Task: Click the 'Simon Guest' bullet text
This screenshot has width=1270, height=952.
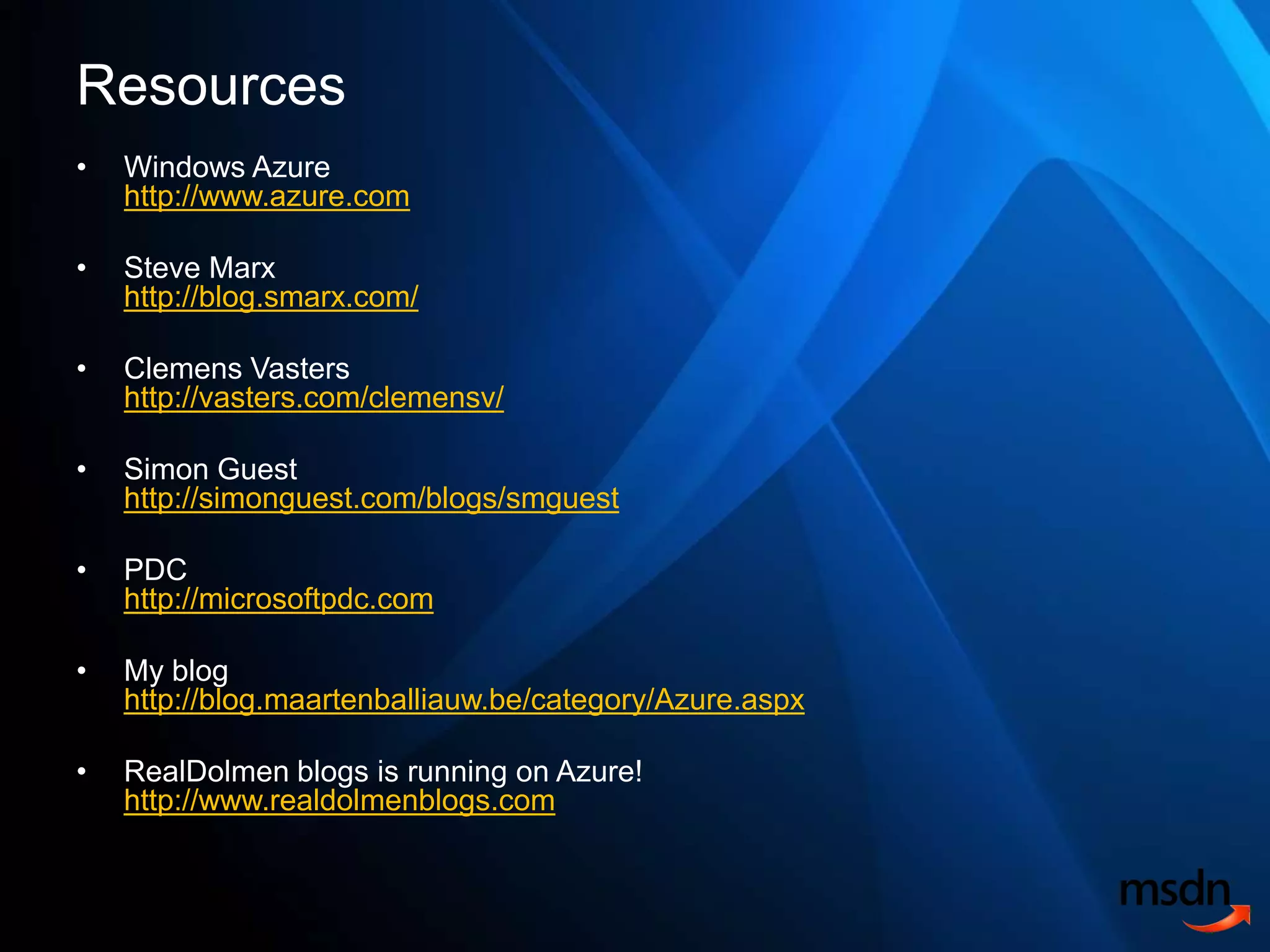Action: 210,470
